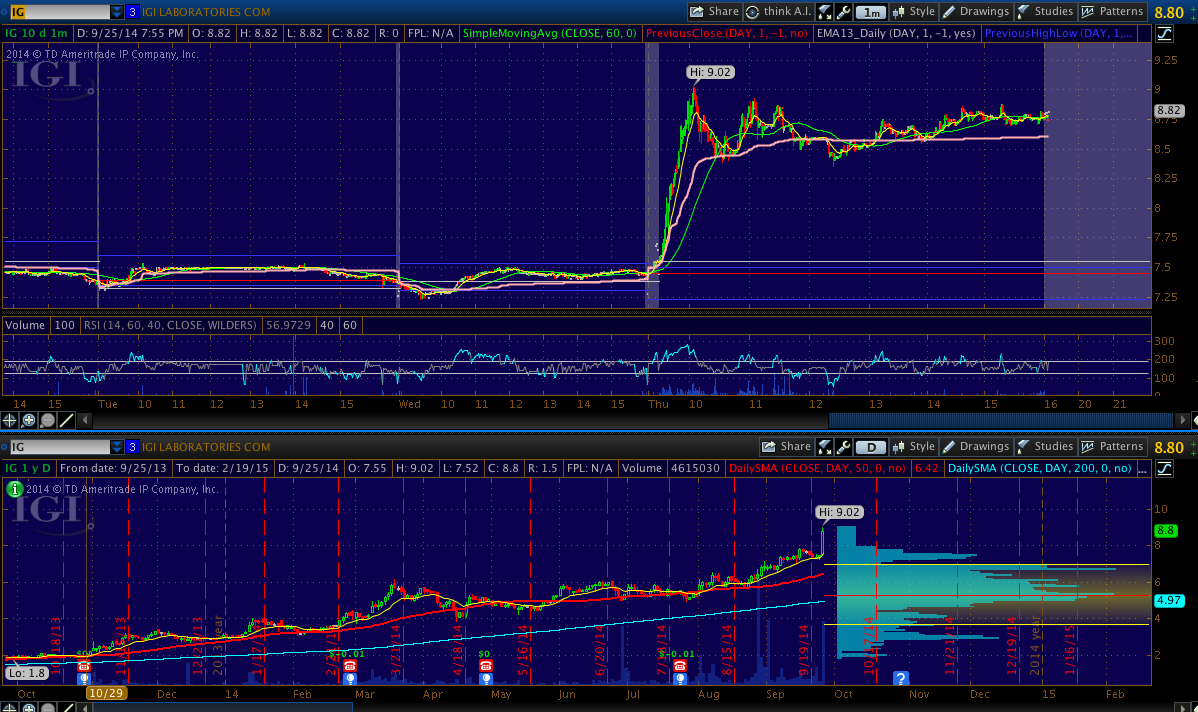Toggle price scale mode icon in top chart
1198x712 pixels.
click(1164, 34)
